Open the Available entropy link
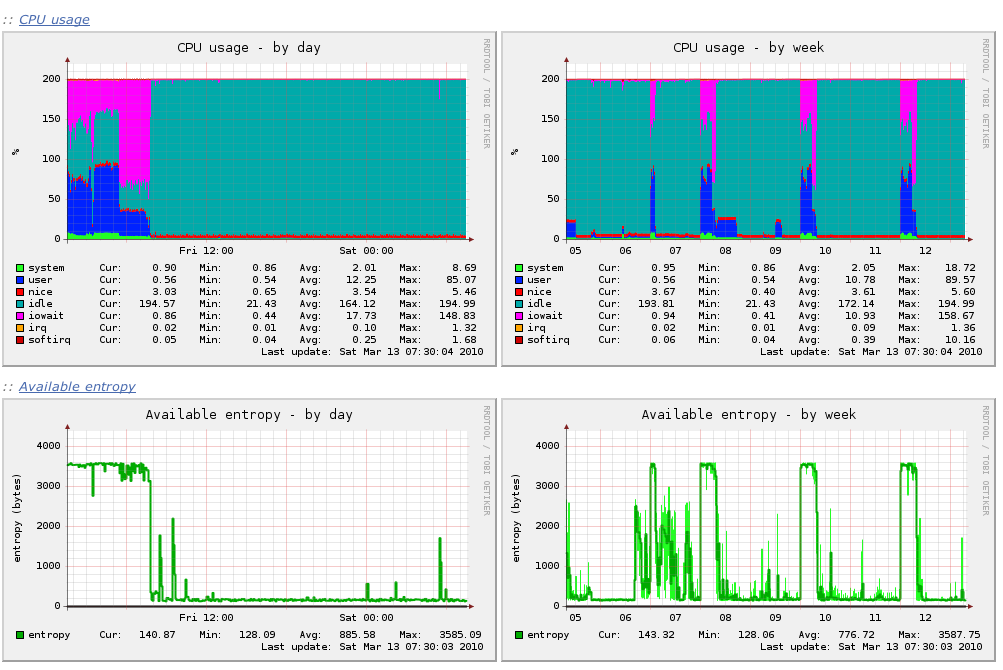 click(x=77, y=387)
